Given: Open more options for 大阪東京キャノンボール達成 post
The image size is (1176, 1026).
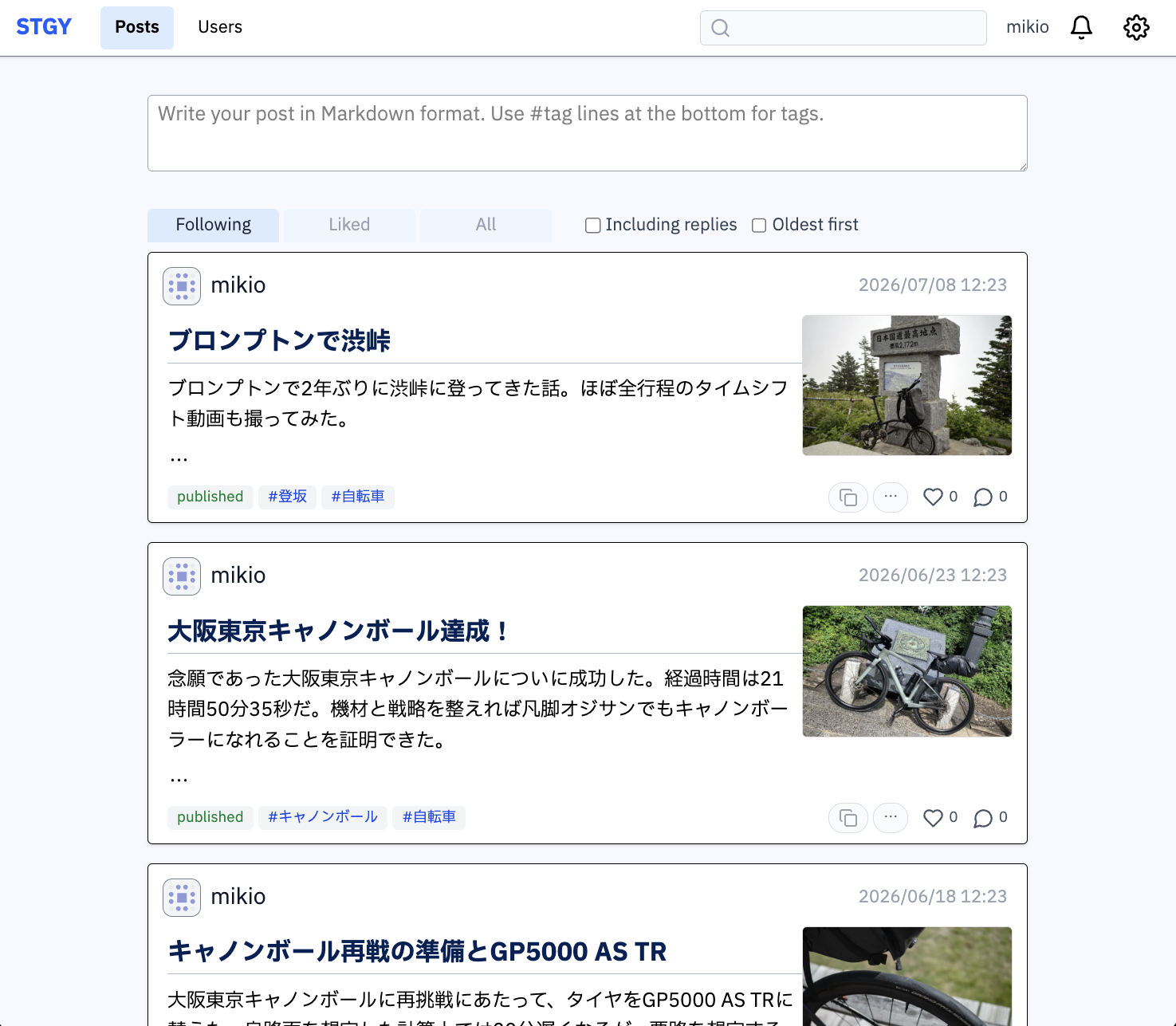Looking at the screenshot, I should (x=891, y=818).
